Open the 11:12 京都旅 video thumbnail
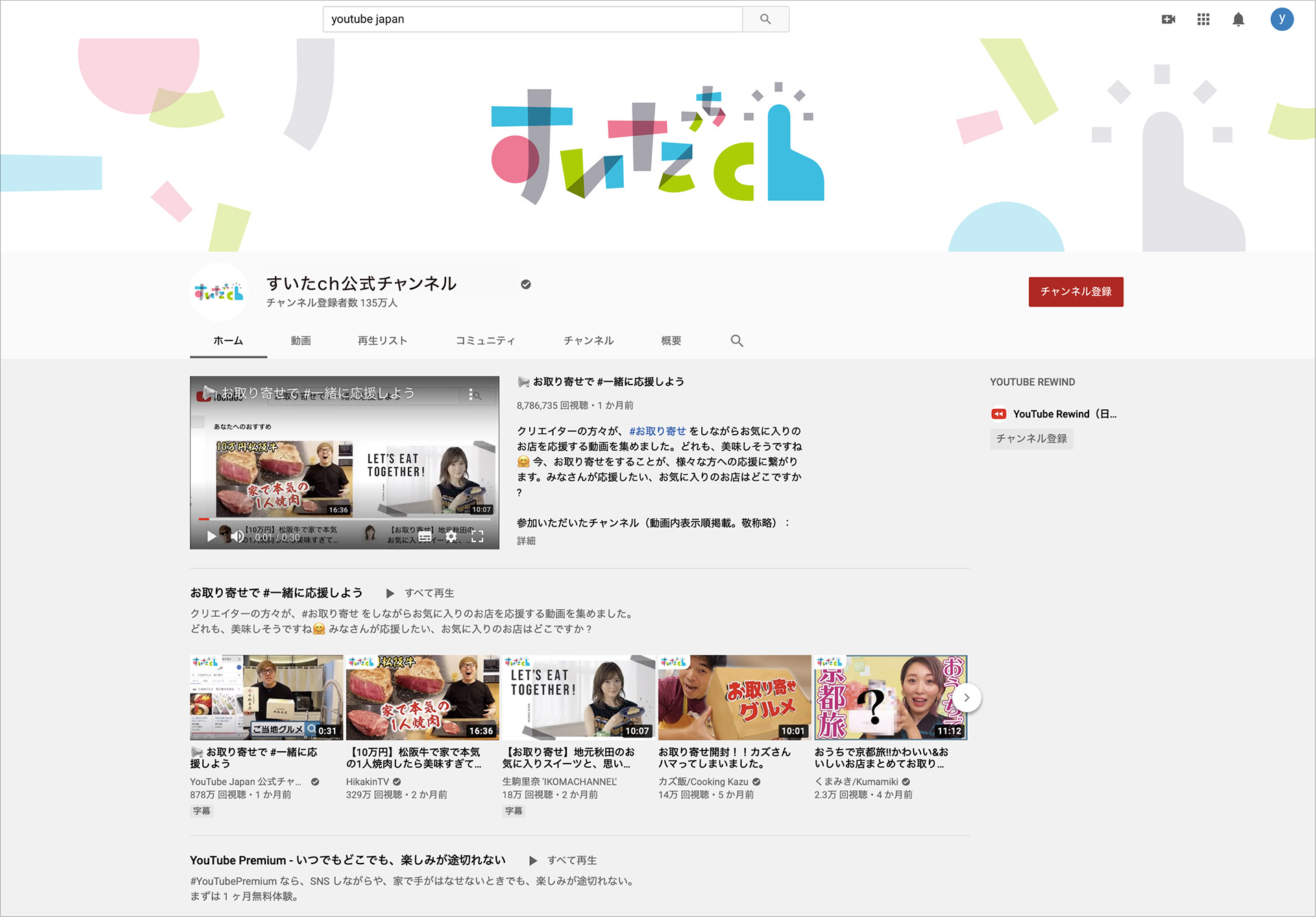1316x917 pixels. point(891,697)
